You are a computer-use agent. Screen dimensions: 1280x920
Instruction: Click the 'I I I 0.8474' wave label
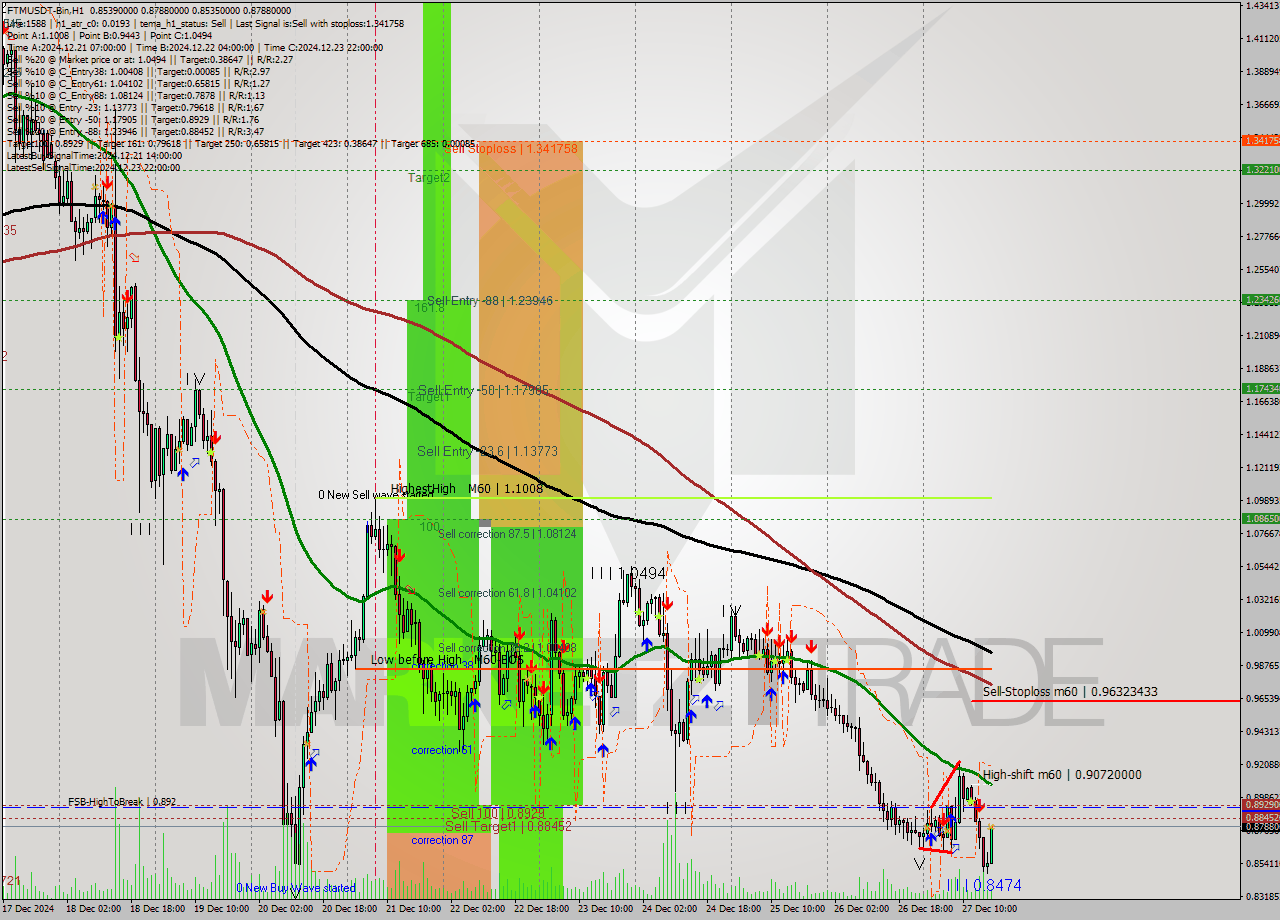pyautogui.click(x=984, y=885)
